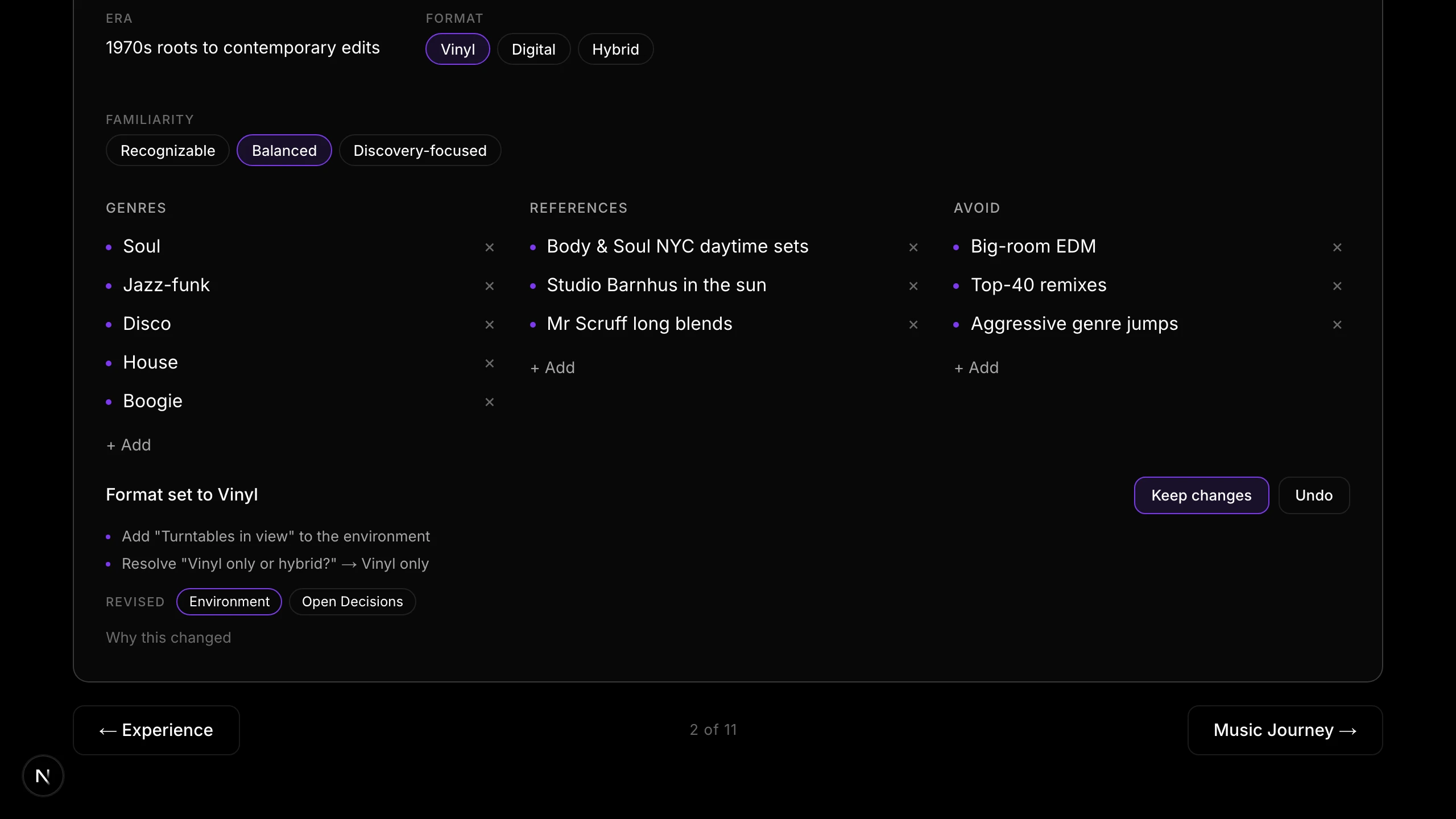Select the Hybrid format option
The height and width of the screenshot is (819, 1456).
615,49
